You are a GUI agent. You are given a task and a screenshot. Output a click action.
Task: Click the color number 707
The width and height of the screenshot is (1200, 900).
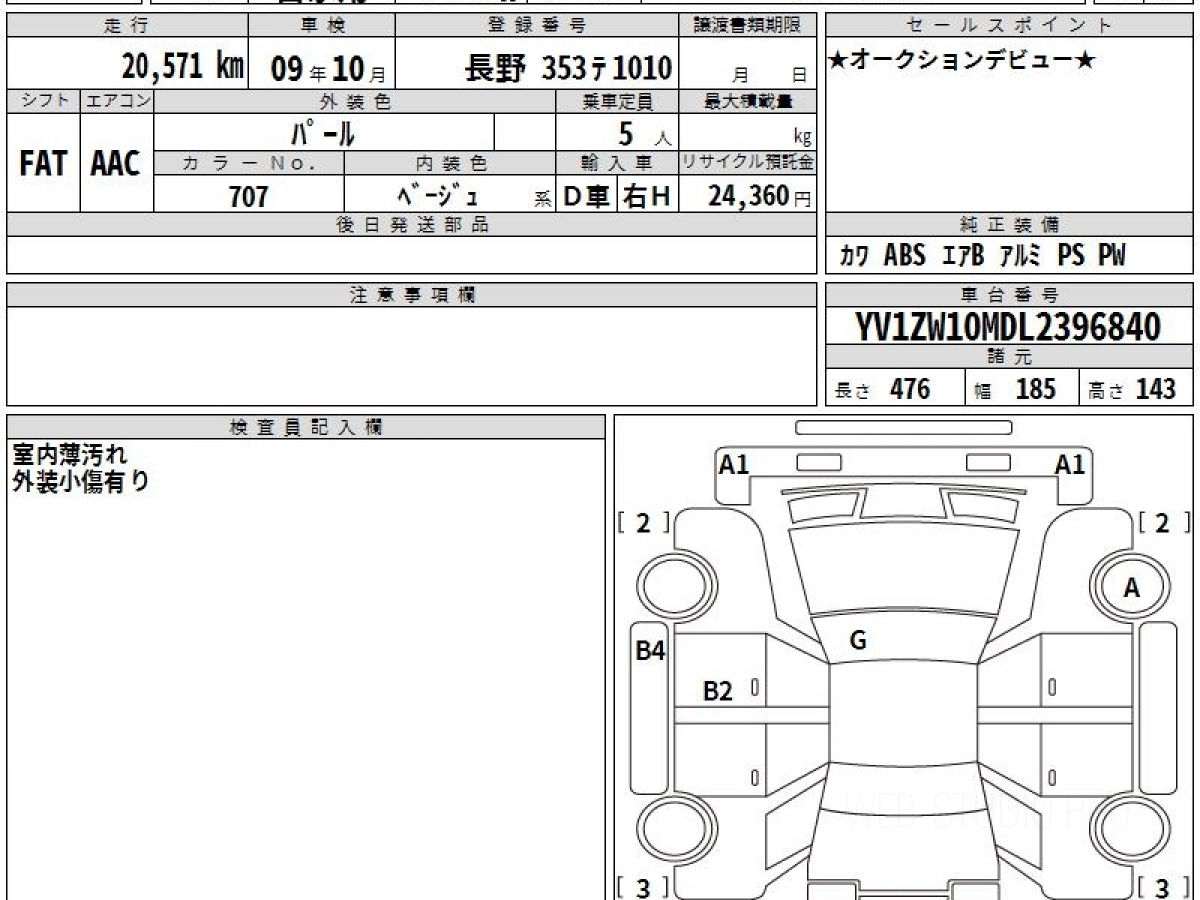tap(248, 197)
